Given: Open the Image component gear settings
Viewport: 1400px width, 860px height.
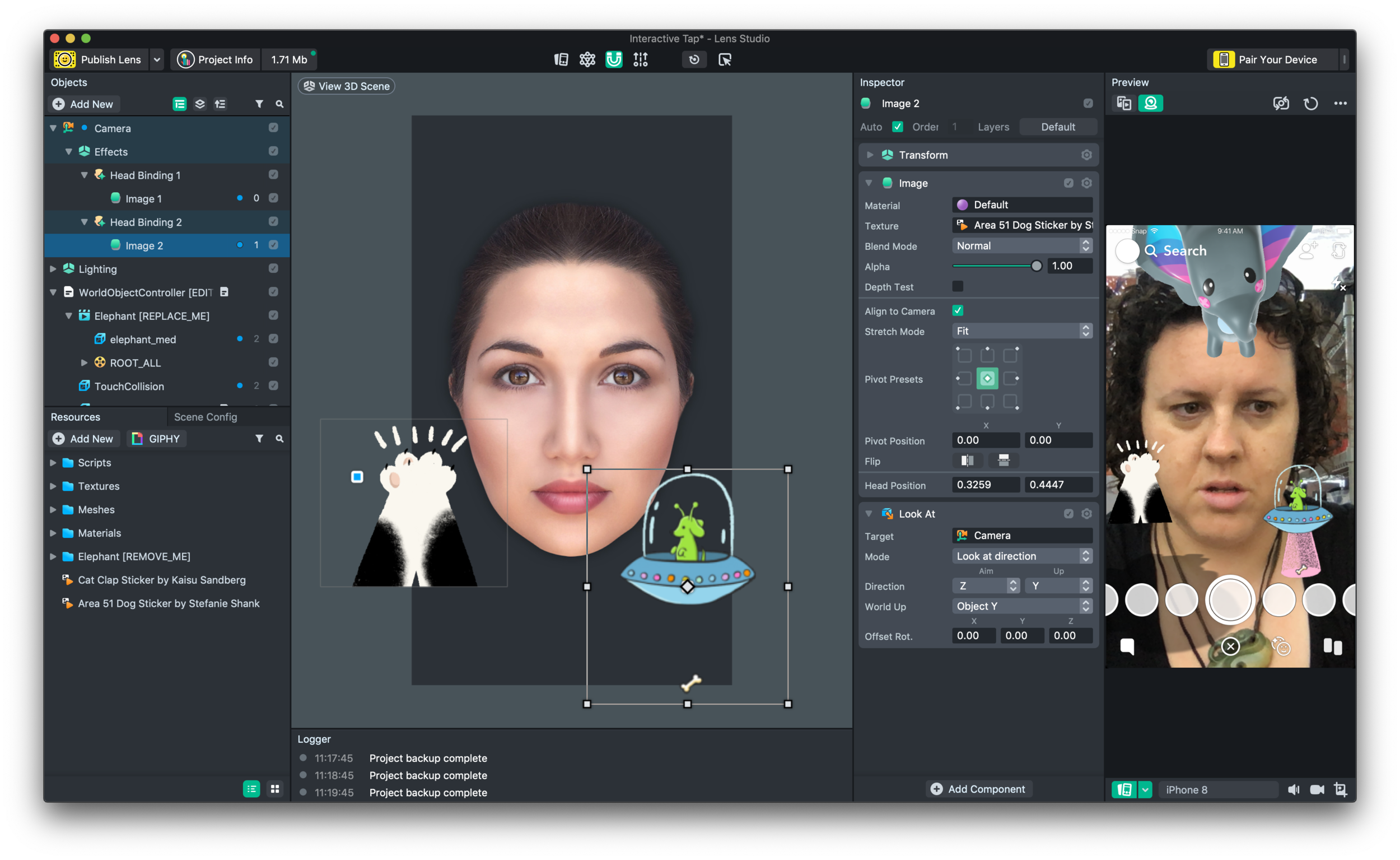Looking at the screenshot, I should click(1086, 183).
